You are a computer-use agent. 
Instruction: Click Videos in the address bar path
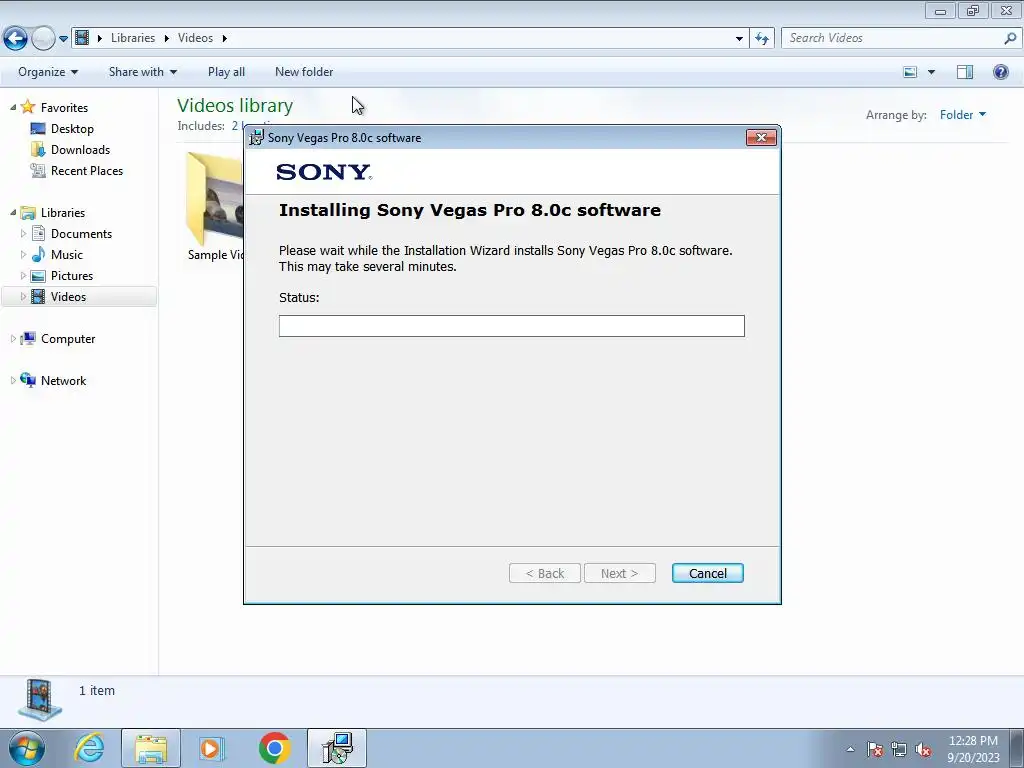coord(195,38)
